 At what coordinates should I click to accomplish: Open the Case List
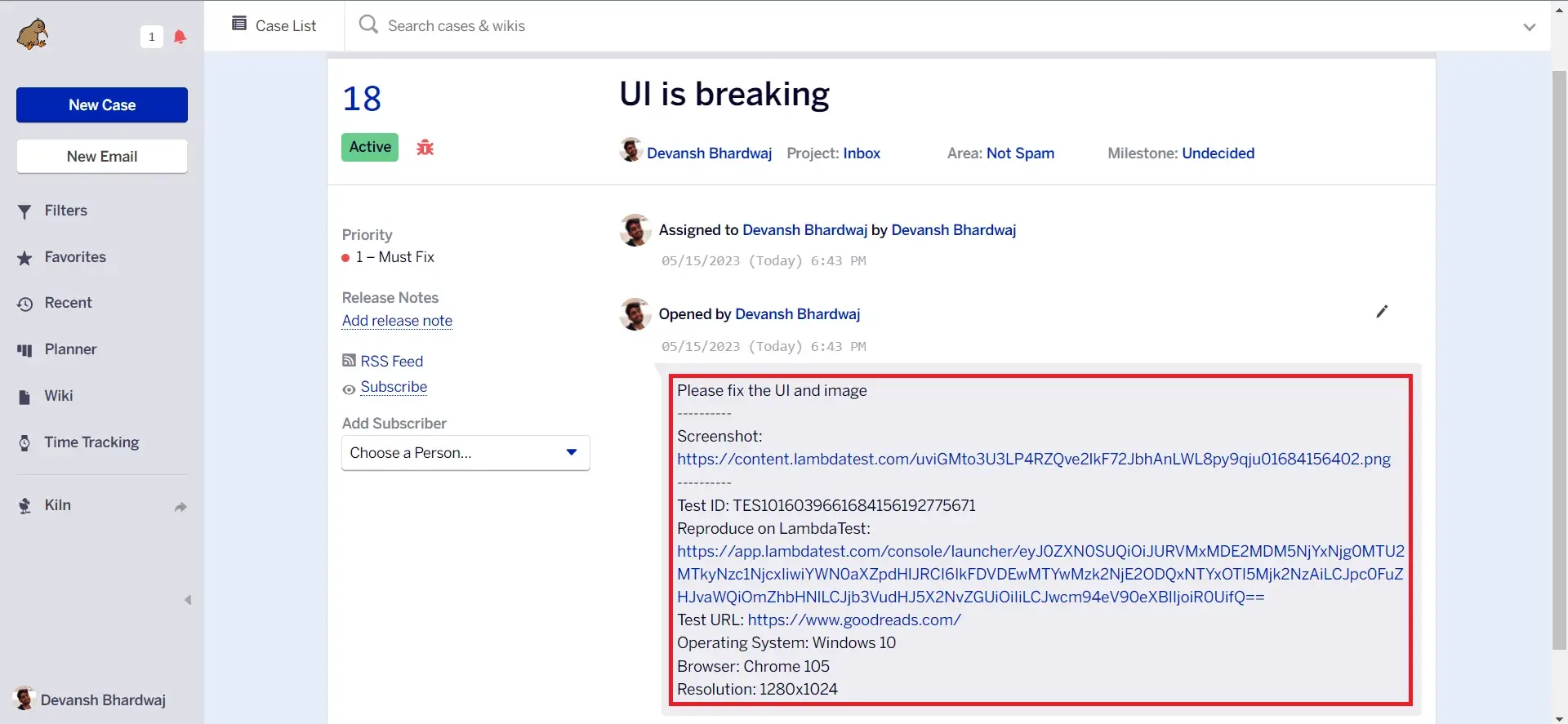(x=274, y=25)
